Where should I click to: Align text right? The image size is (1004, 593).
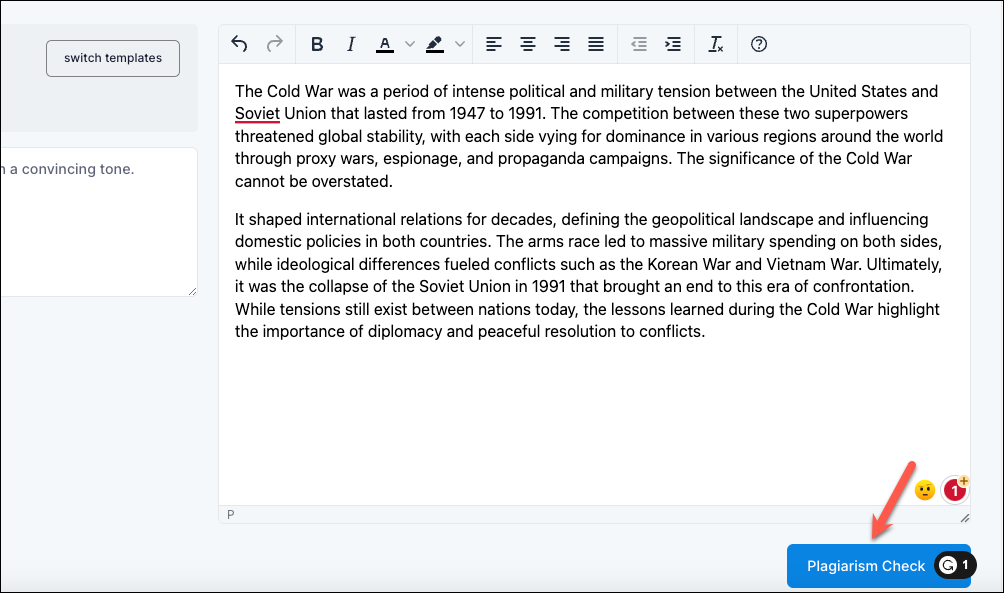(562, 44)
